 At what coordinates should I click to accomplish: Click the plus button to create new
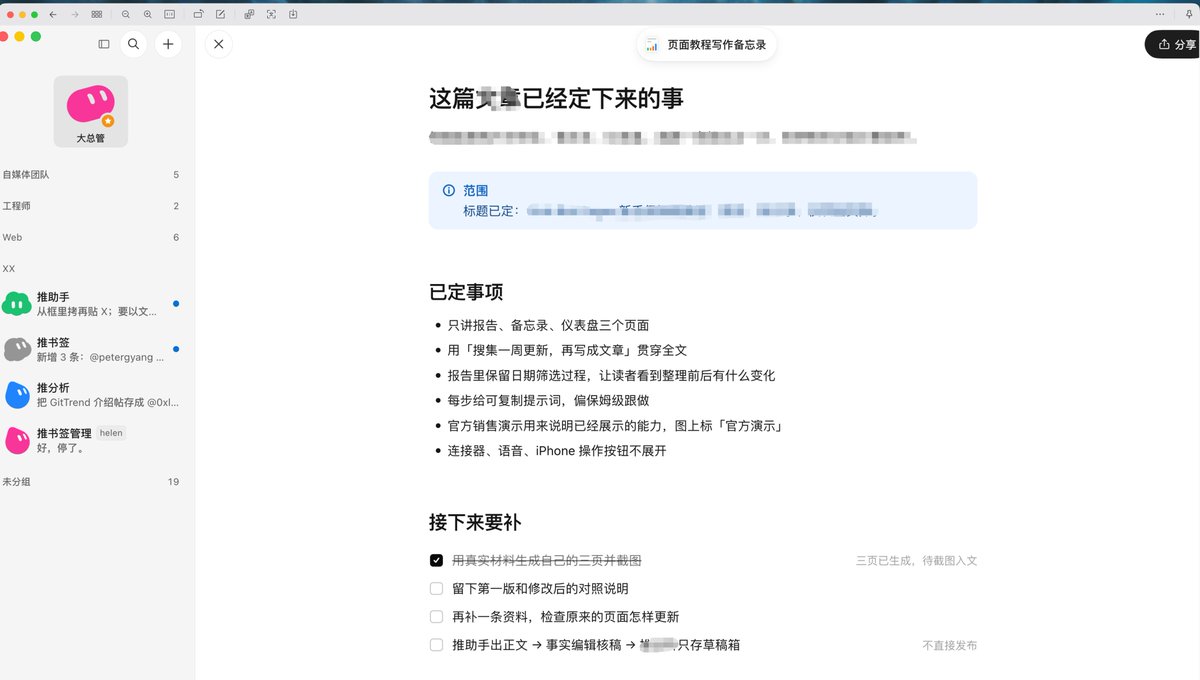pos(168,44)
